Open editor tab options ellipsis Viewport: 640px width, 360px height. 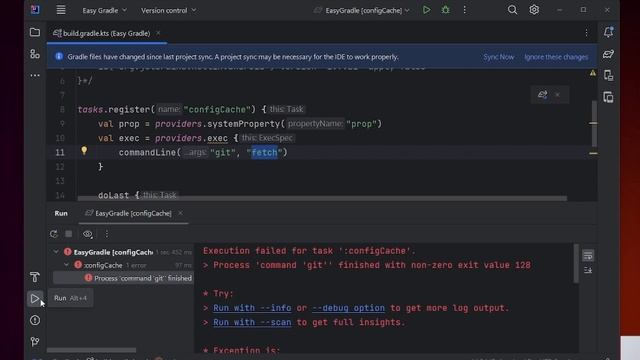(587, 33)
